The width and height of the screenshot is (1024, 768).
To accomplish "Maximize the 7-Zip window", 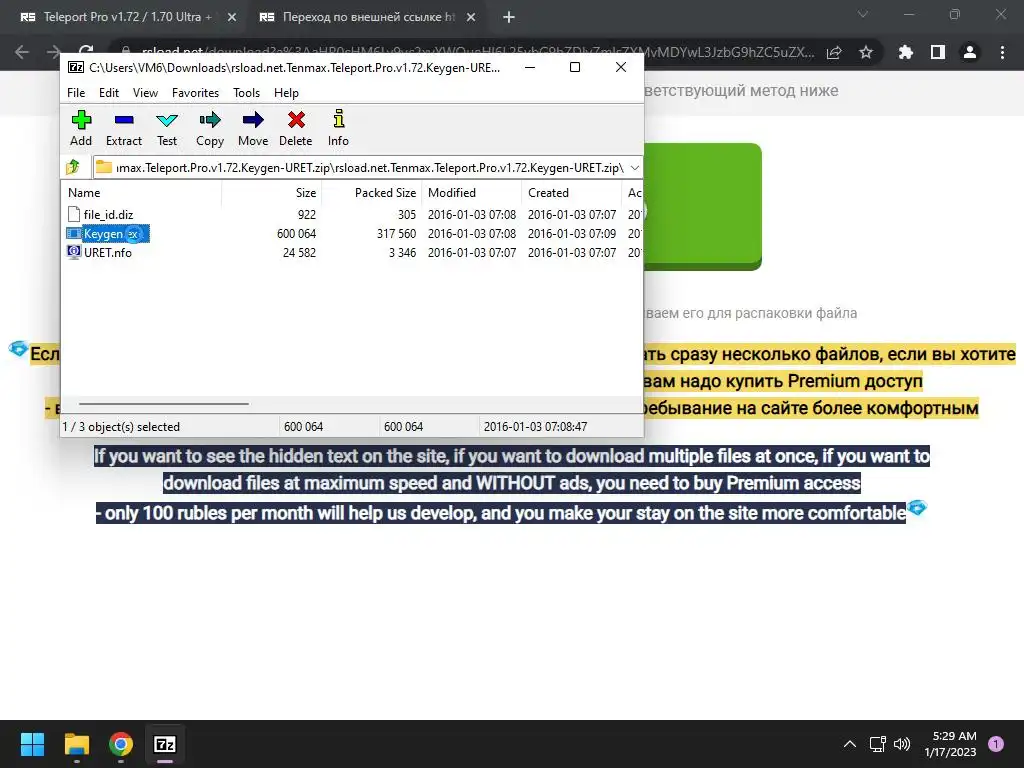I will coord(575,67).
